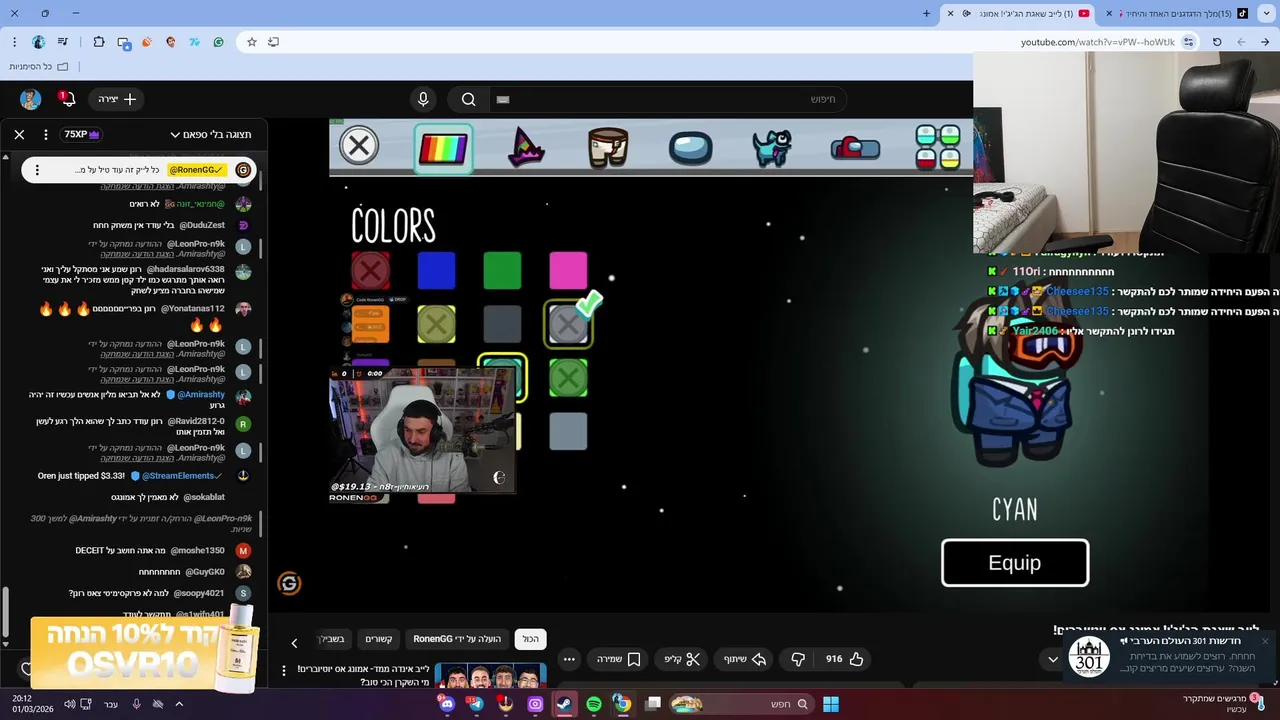This screenshot has width=1280, height=720.
Task: Expand the video description chevron
Action: (1053, 659)
